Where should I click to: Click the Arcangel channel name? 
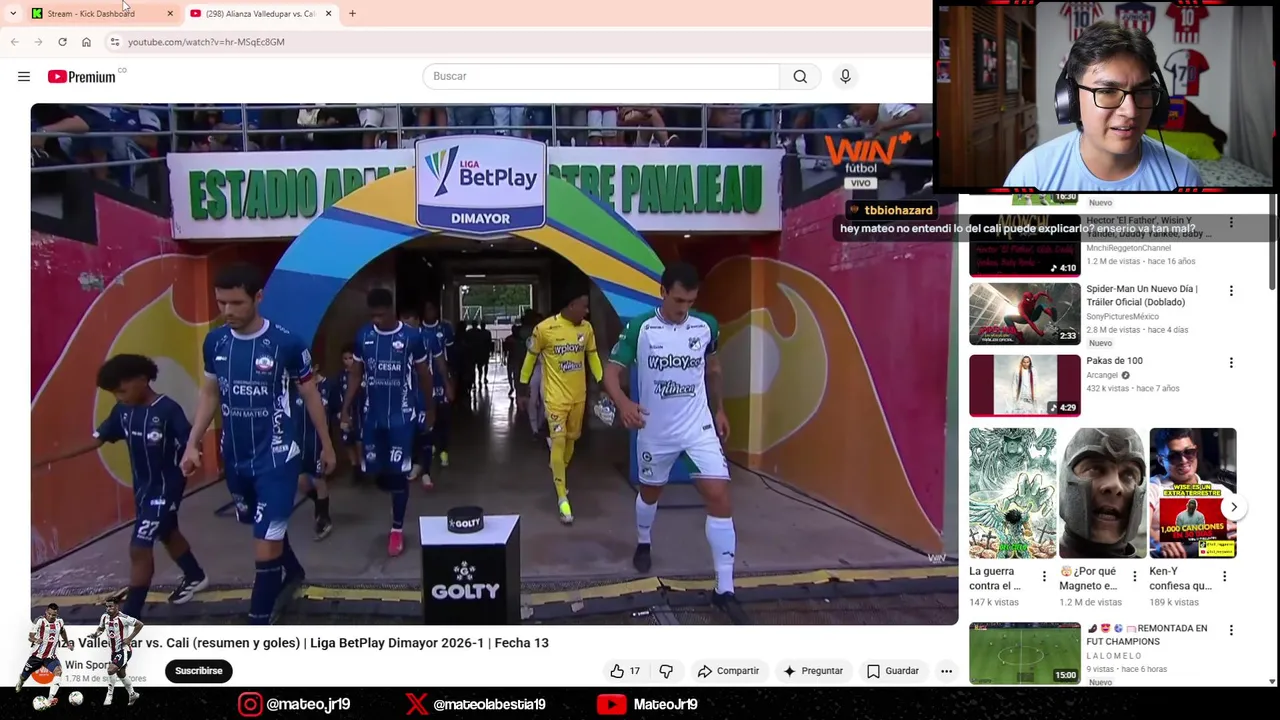click(x=1102, y=376)
